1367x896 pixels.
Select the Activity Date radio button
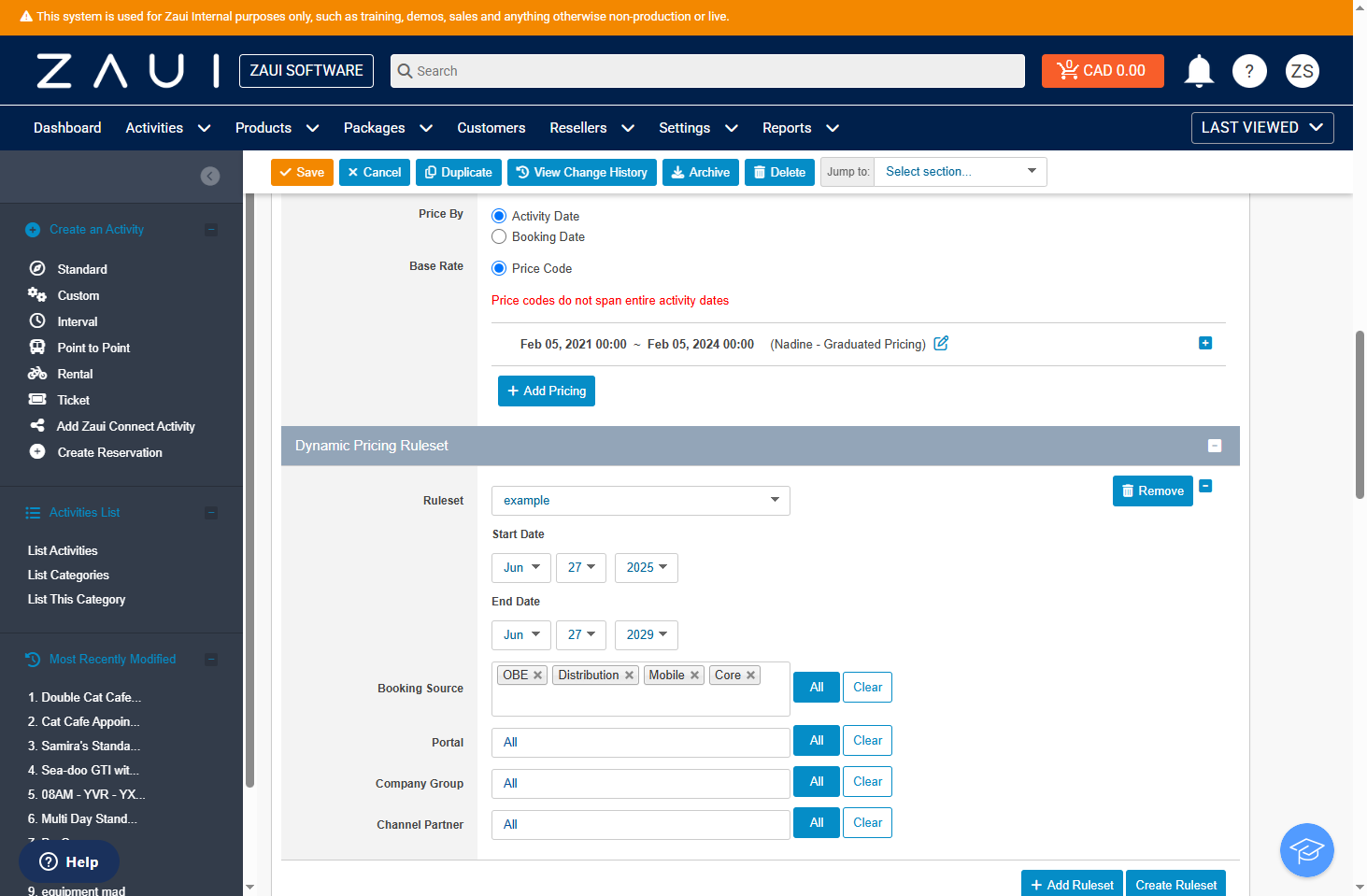(x=499, y=216)
